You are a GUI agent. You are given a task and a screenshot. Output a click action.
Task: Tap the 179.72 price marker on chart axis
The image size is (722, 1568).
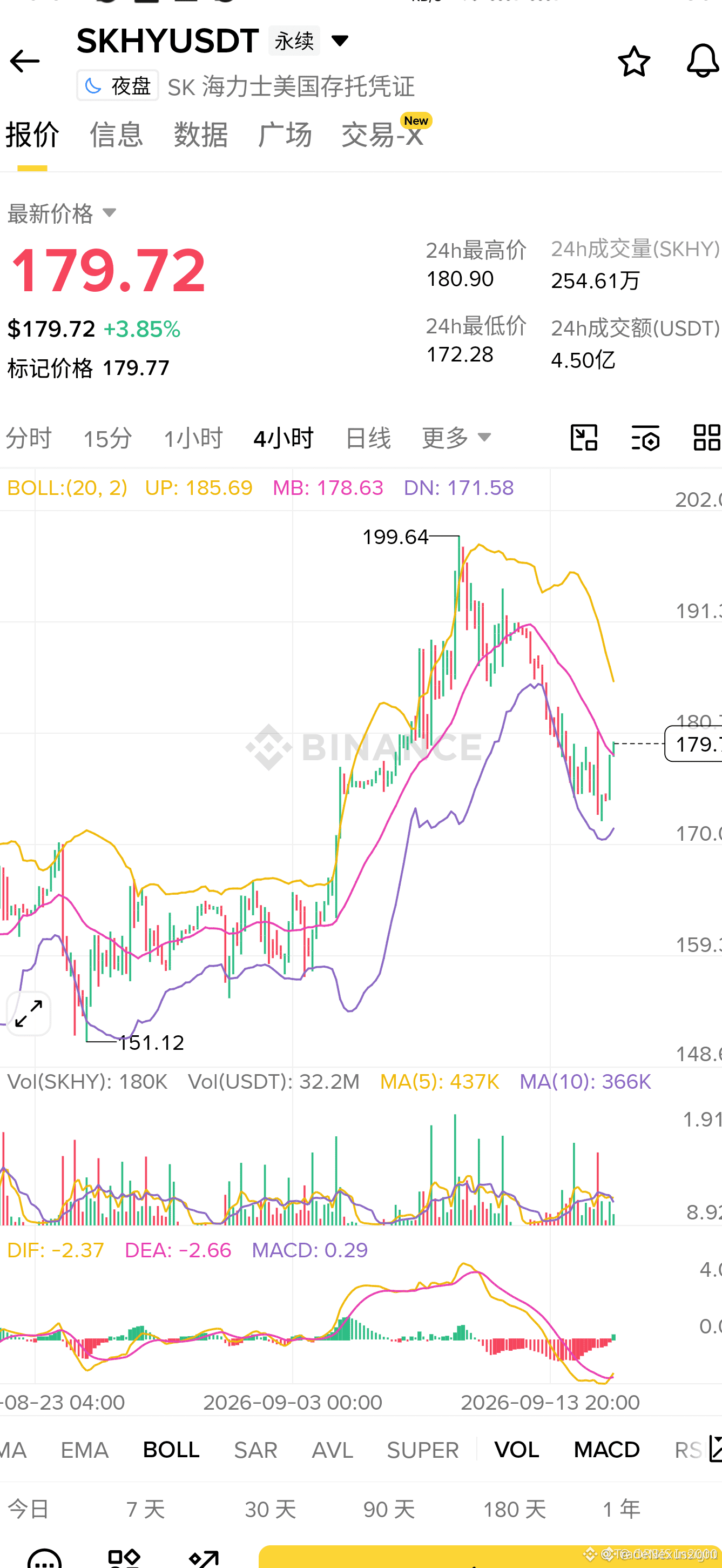(x=693, y=744)
